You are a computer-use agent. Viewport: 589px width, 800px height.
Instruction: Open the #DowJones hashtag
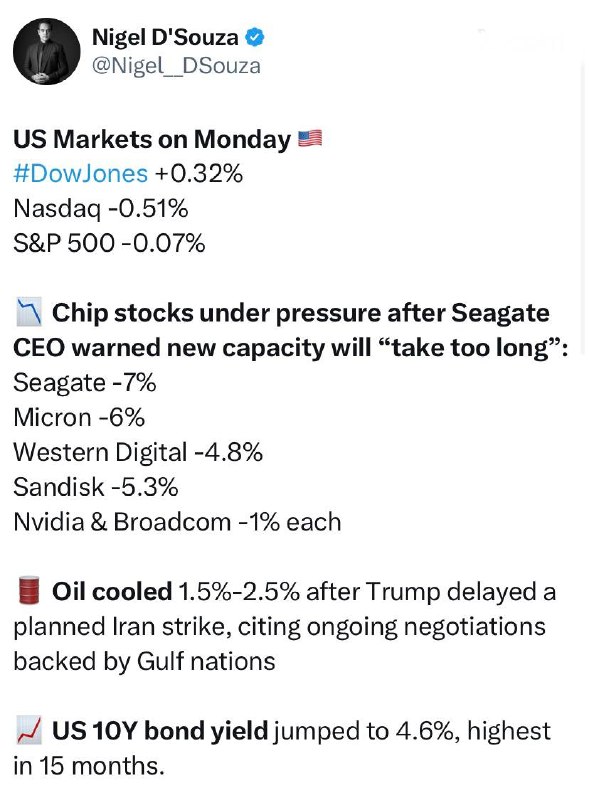81,173
